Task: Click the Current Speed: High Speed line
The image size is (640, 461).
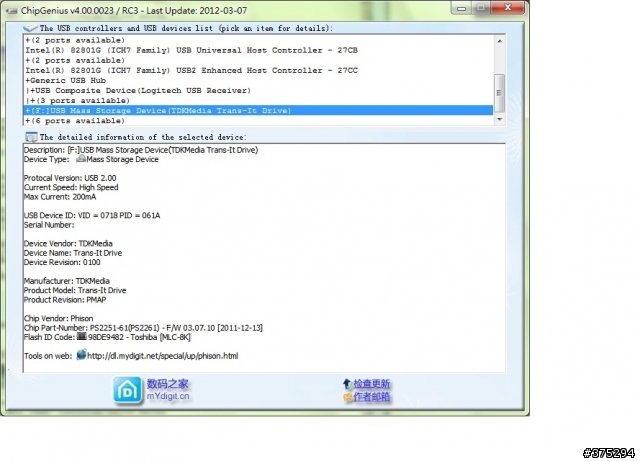Action: [x=71, y=187]
